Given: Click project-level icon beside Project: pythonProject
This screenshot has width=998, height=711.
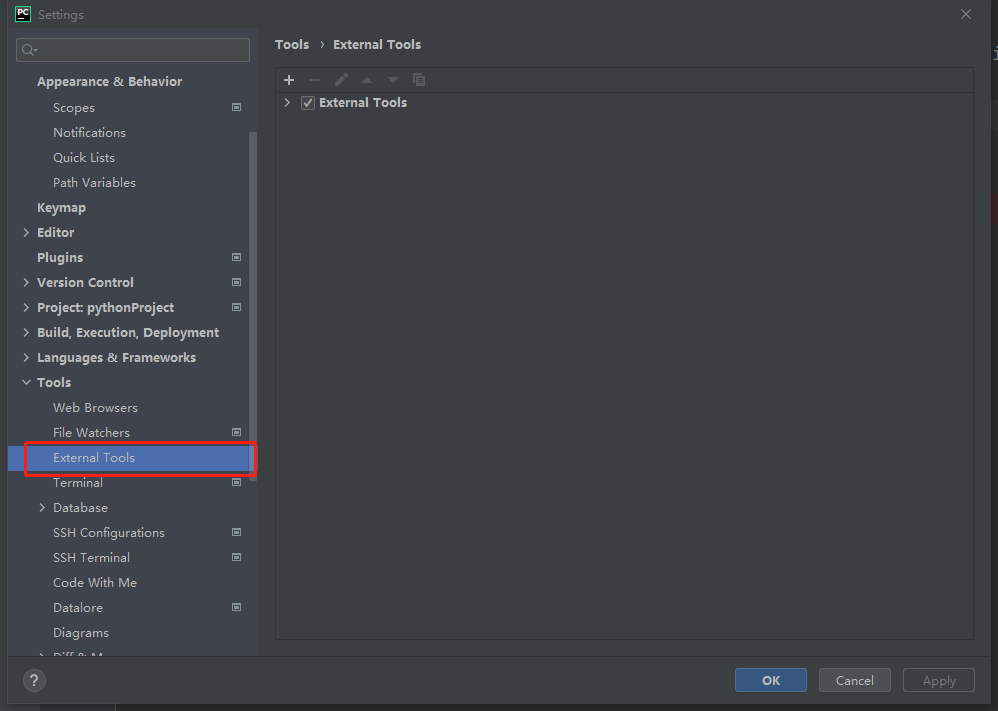Looking at the screenshot, I should [x=236, y=307].
